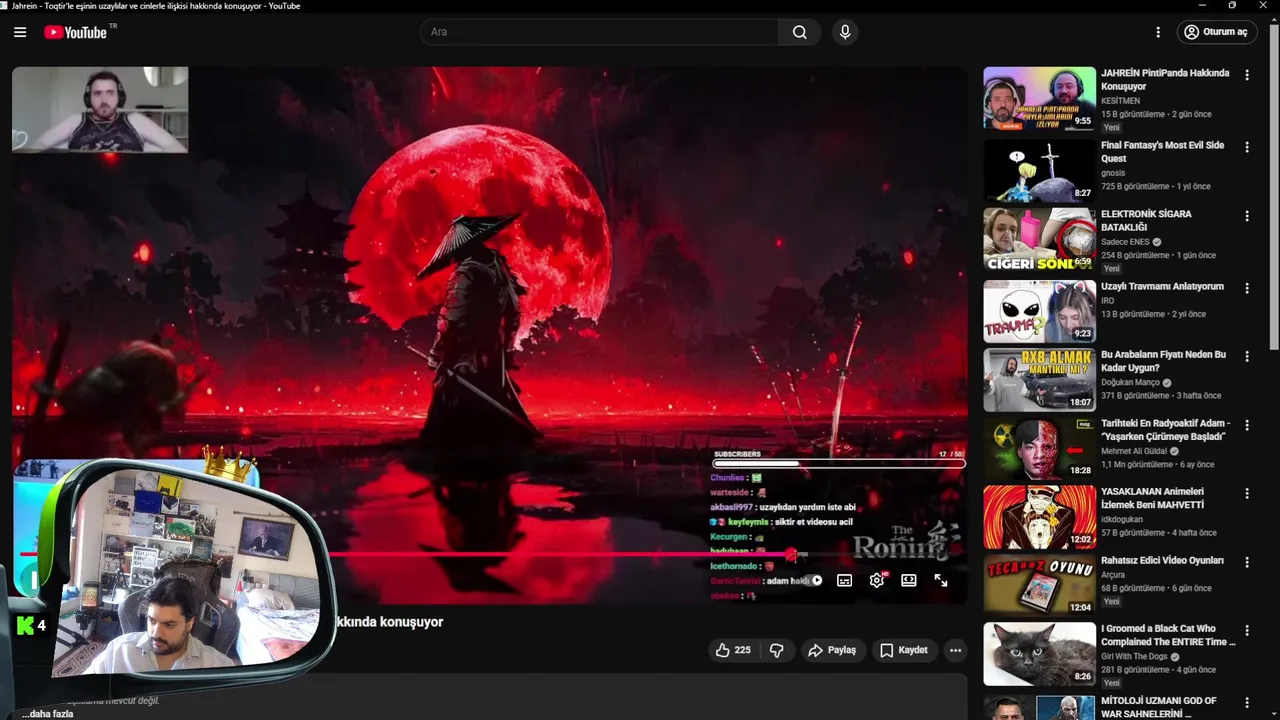Restore the browser window size

pyautogui.click(x=1232, y=6)
